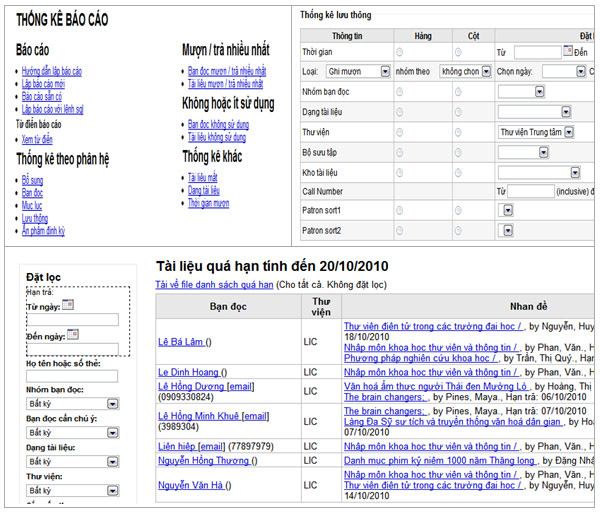This screenshot has width=600, height=515.
Task: Open the Loại dropdown showing Ghi mượn
Action: (x=358, y=71)
